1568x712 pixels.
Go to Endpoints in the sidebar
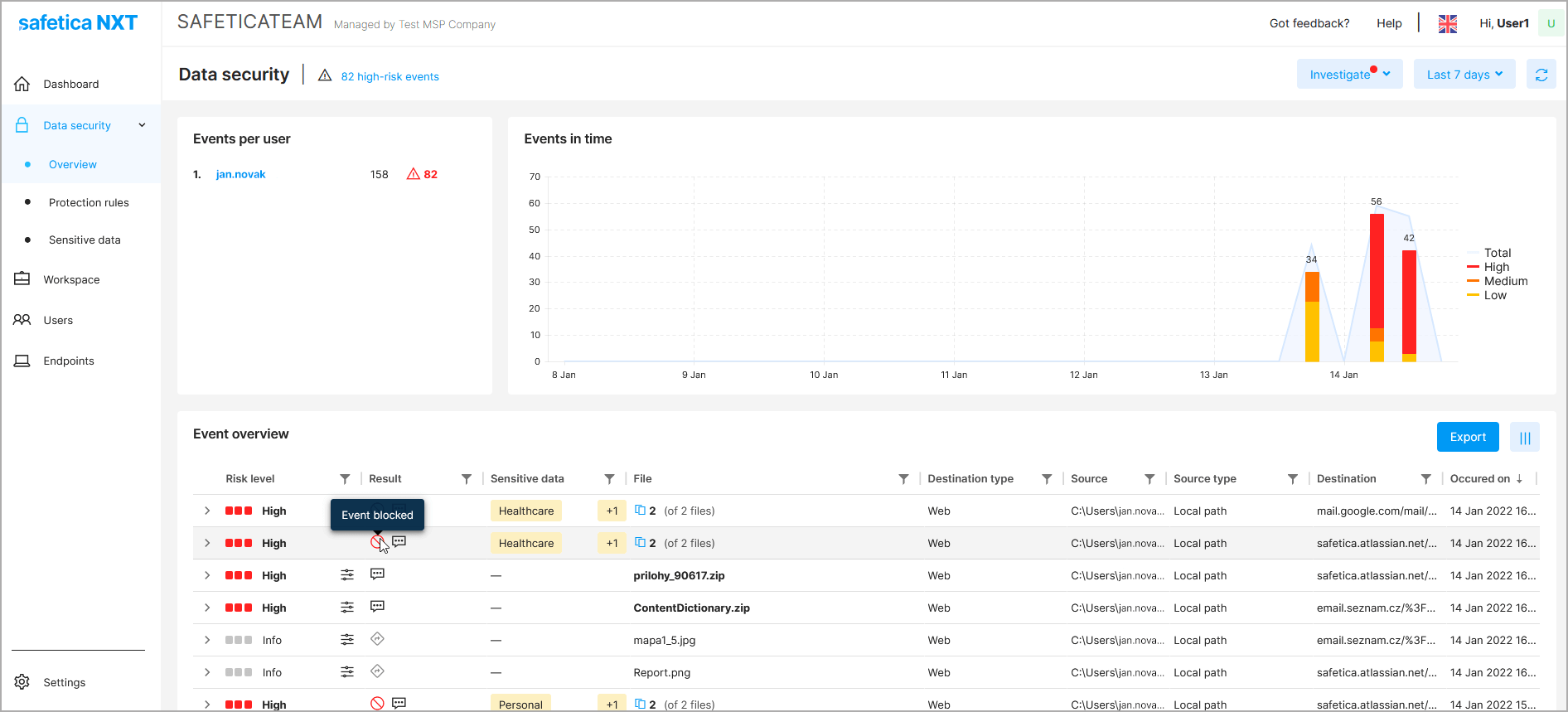click(69, 361)
